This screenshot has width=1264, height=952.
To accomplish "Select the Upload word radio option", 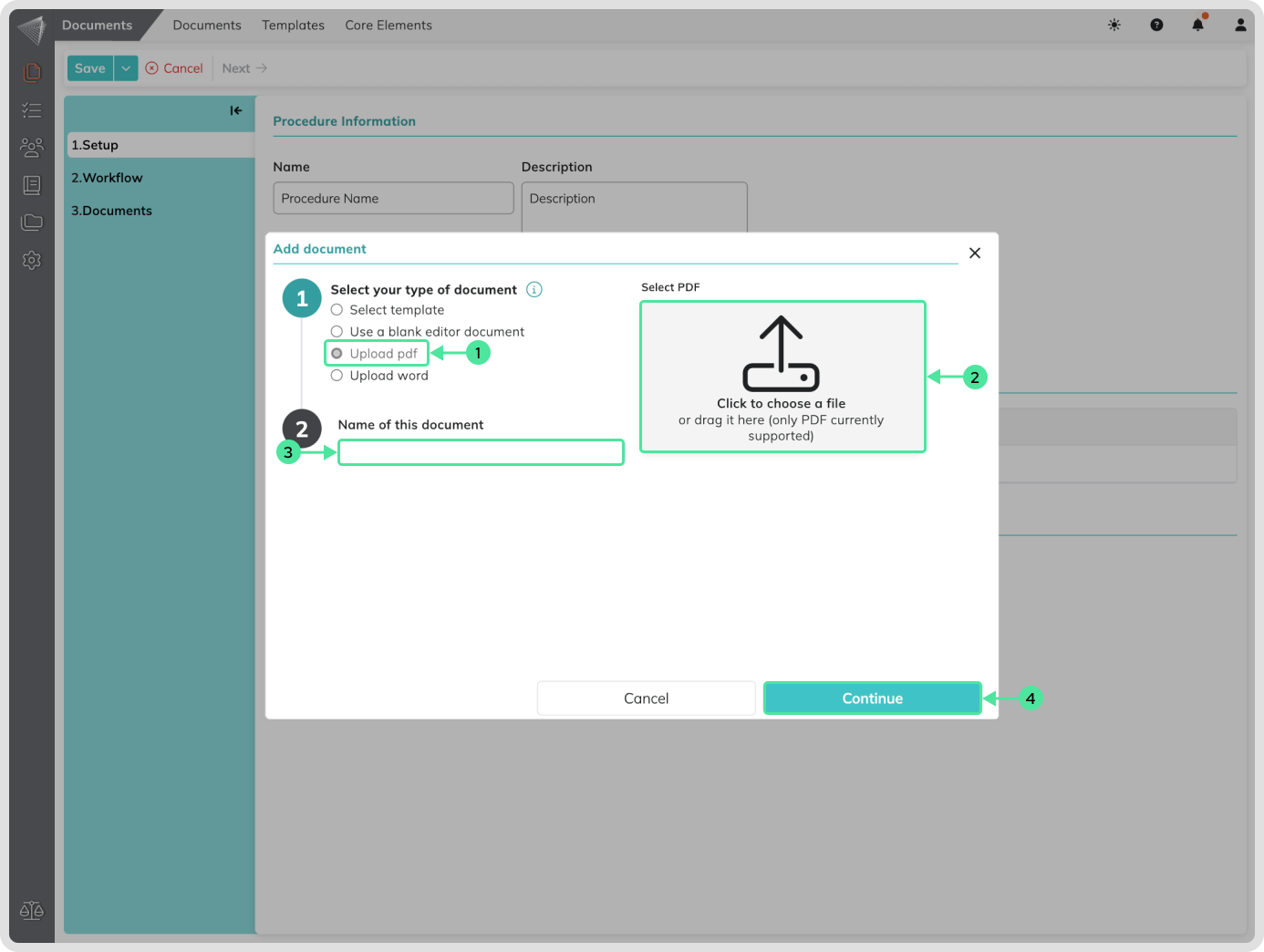I will tap(337, 376).
